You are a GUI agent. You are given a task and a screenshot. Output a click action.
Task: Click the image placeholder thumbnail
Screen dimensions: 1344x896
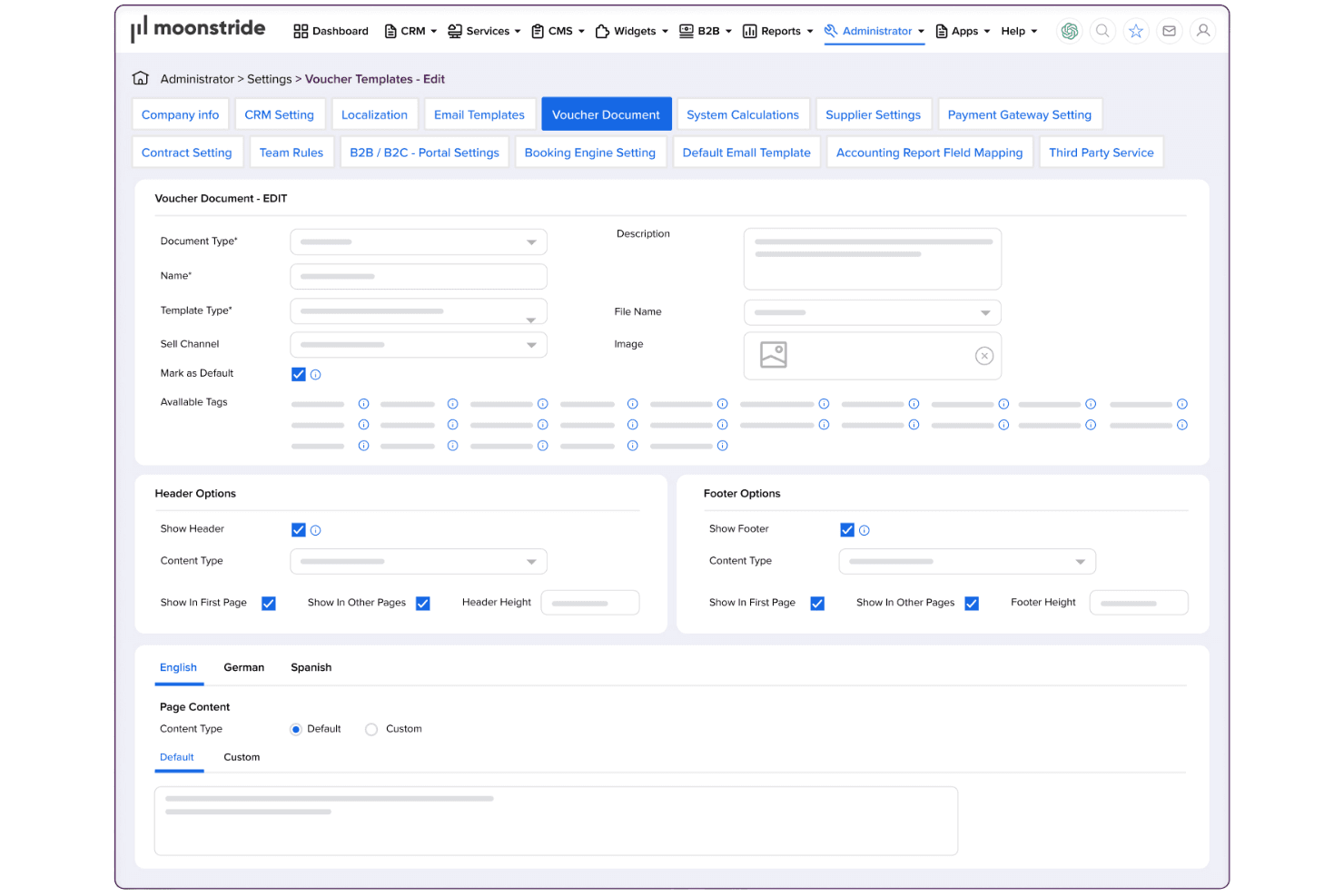coord(774,355)
